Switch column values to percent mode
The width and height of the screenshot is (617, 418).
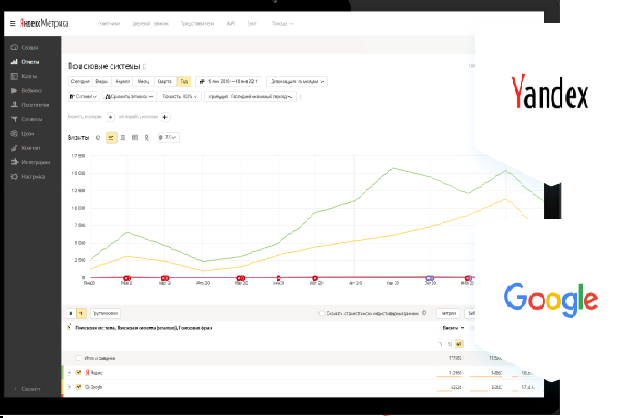(449, 344)
